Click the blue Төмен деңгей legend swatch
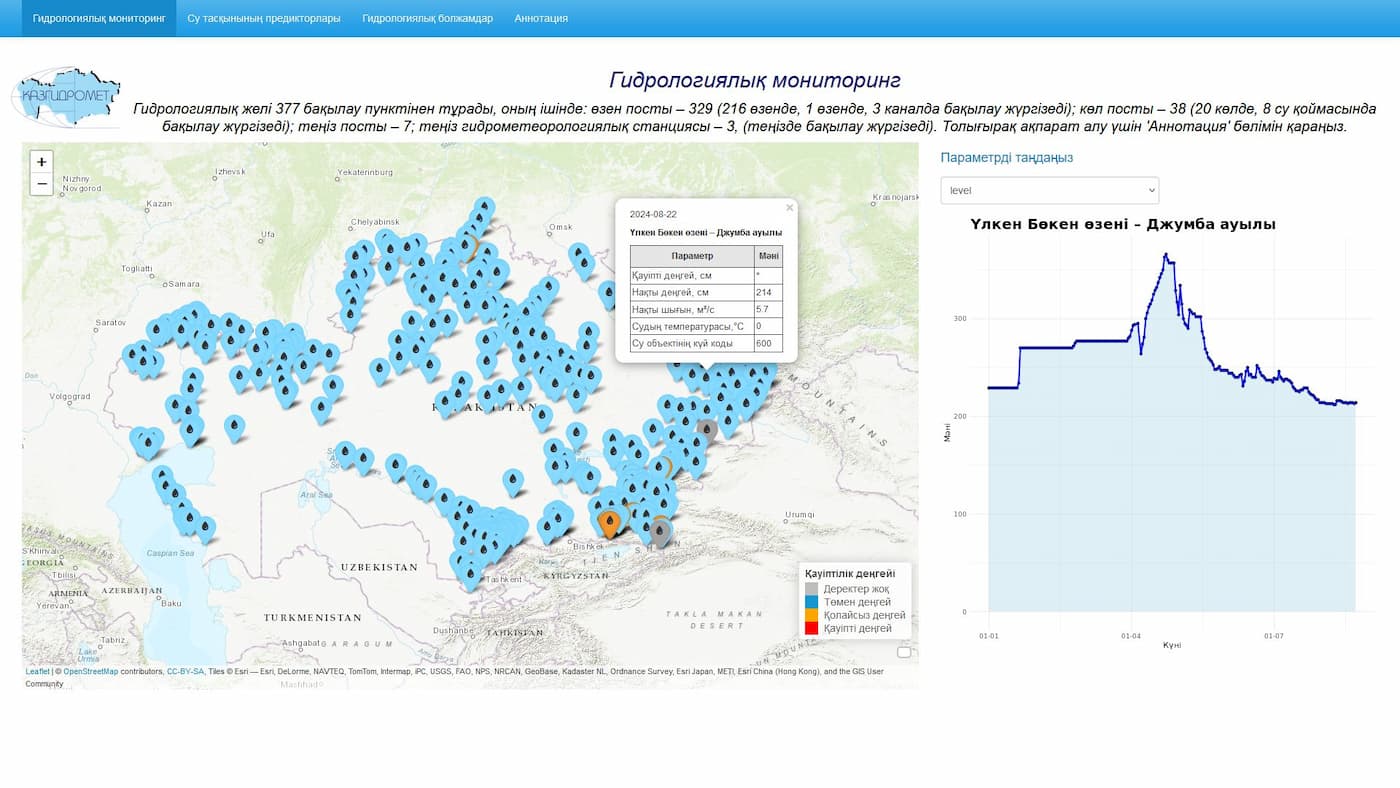Image resolution: width=1400 pixels, height=788 pixels. coord(811,602)
